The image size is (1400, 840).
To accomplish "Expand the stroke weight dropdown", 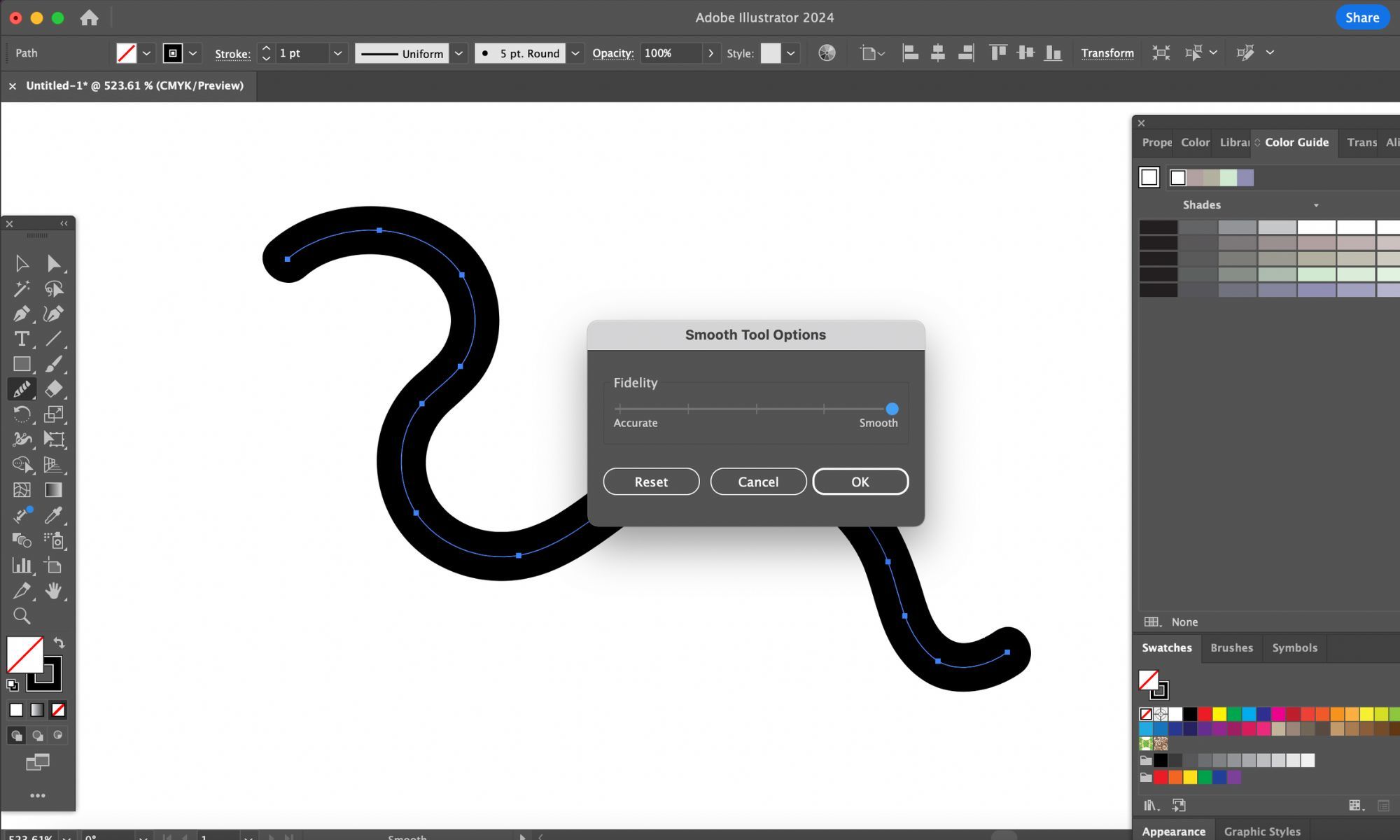I will (337, 53).
